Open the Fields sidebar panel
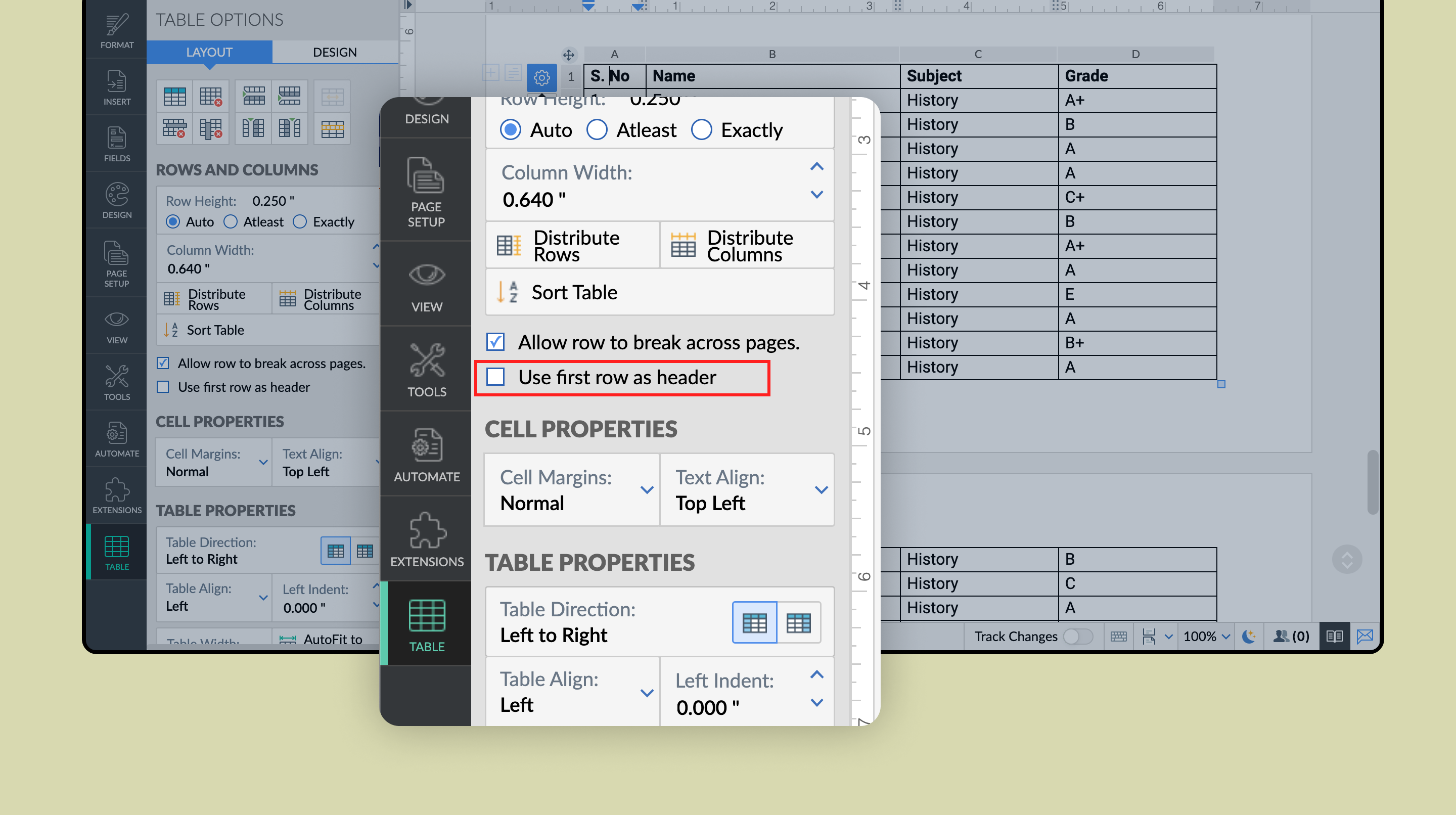Image resolution: width=1456 pixels, height=815 pixels. point(117,144)
